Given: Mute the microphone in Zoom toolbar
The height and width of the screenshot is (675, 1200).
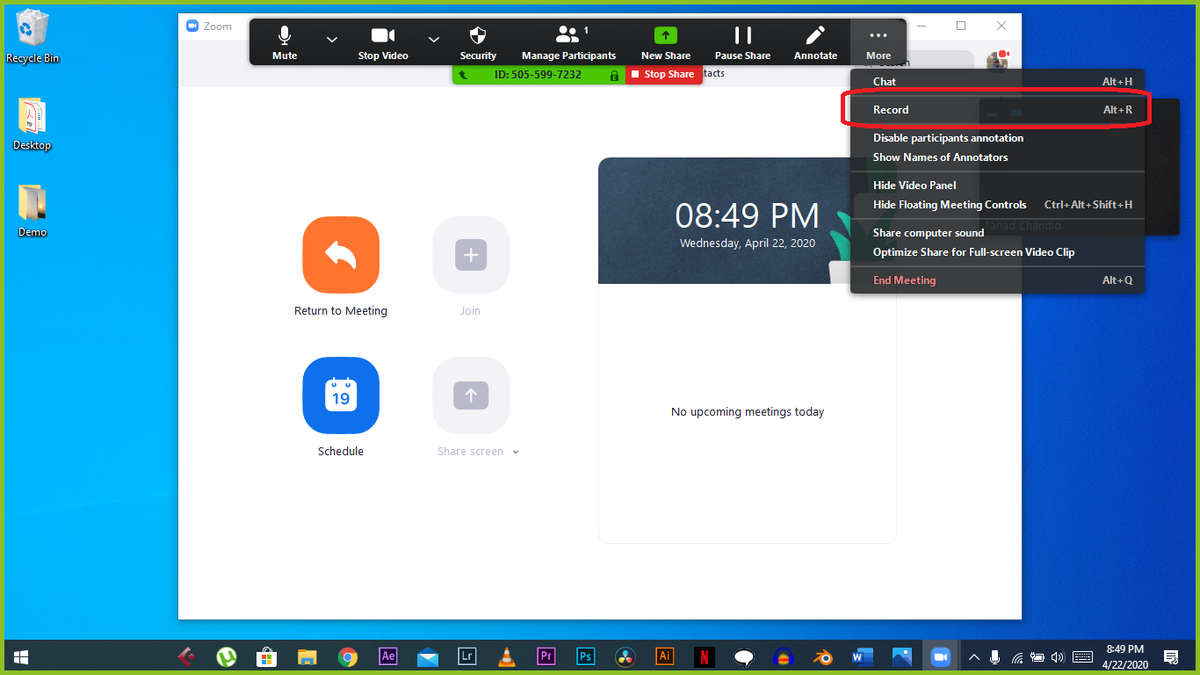Looking at the screenshot, I should pos(285,43).
